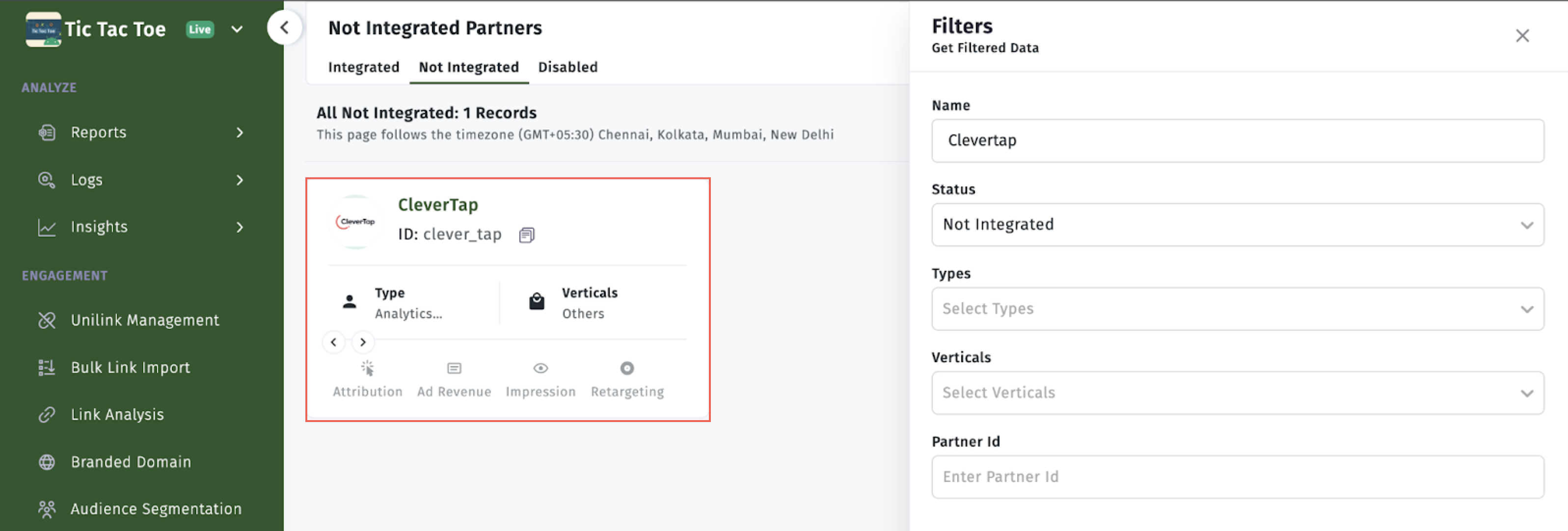Click the Unlink Management icon

(x=47, y=320)
